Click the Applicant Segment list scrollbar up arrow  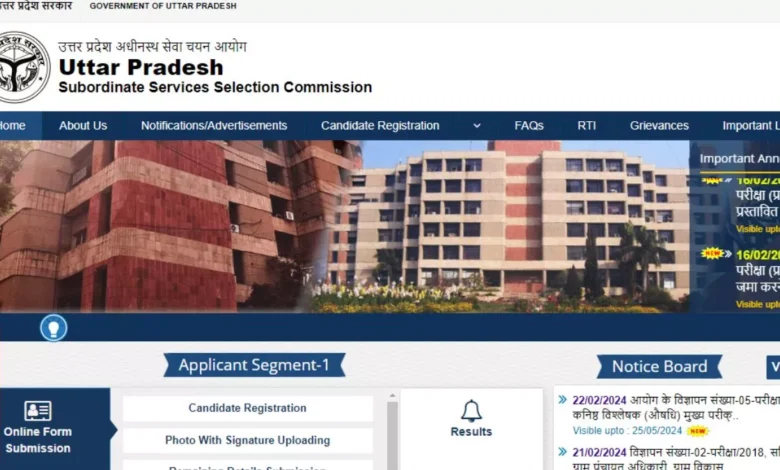392,396
